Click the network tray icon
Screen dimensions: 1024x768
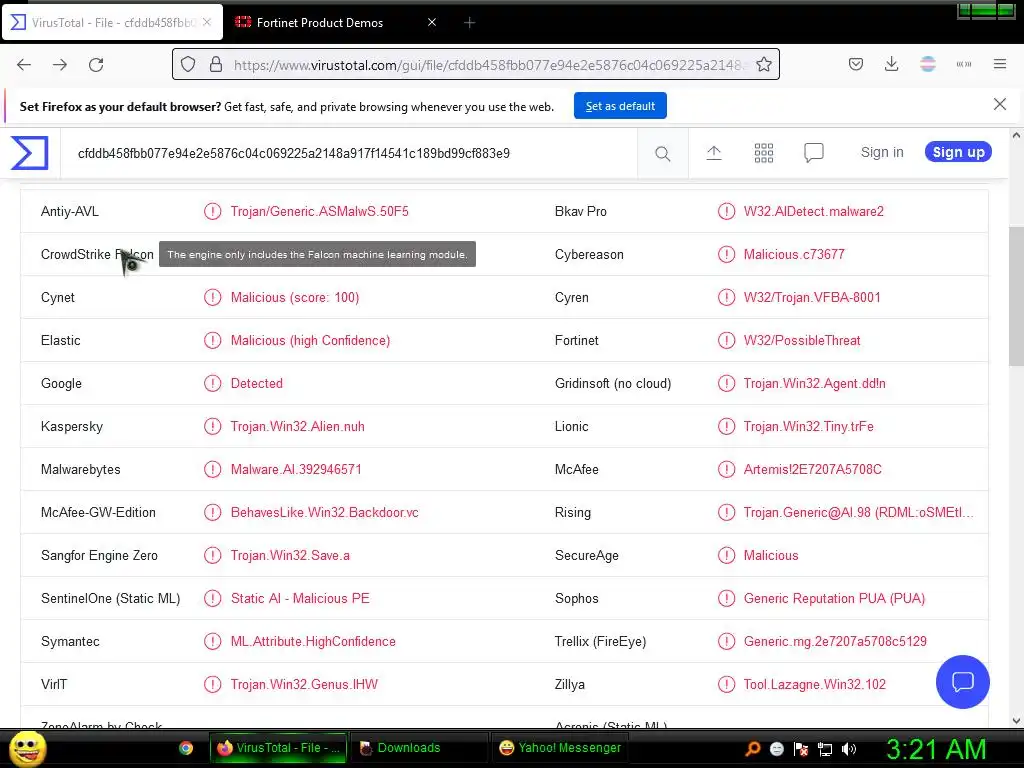click(x=825, y=749)
